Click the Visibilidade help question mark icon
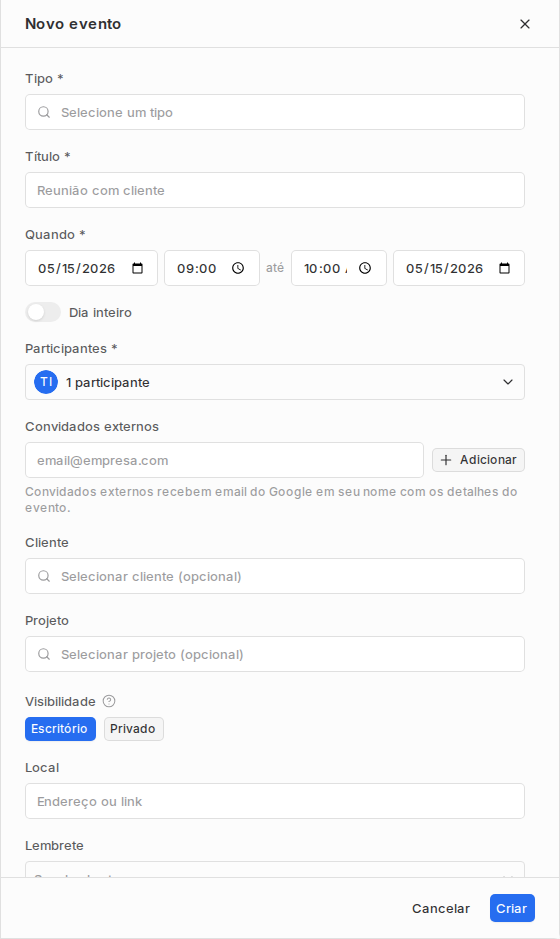The image size is (560, 939). [x=109, y=701]
